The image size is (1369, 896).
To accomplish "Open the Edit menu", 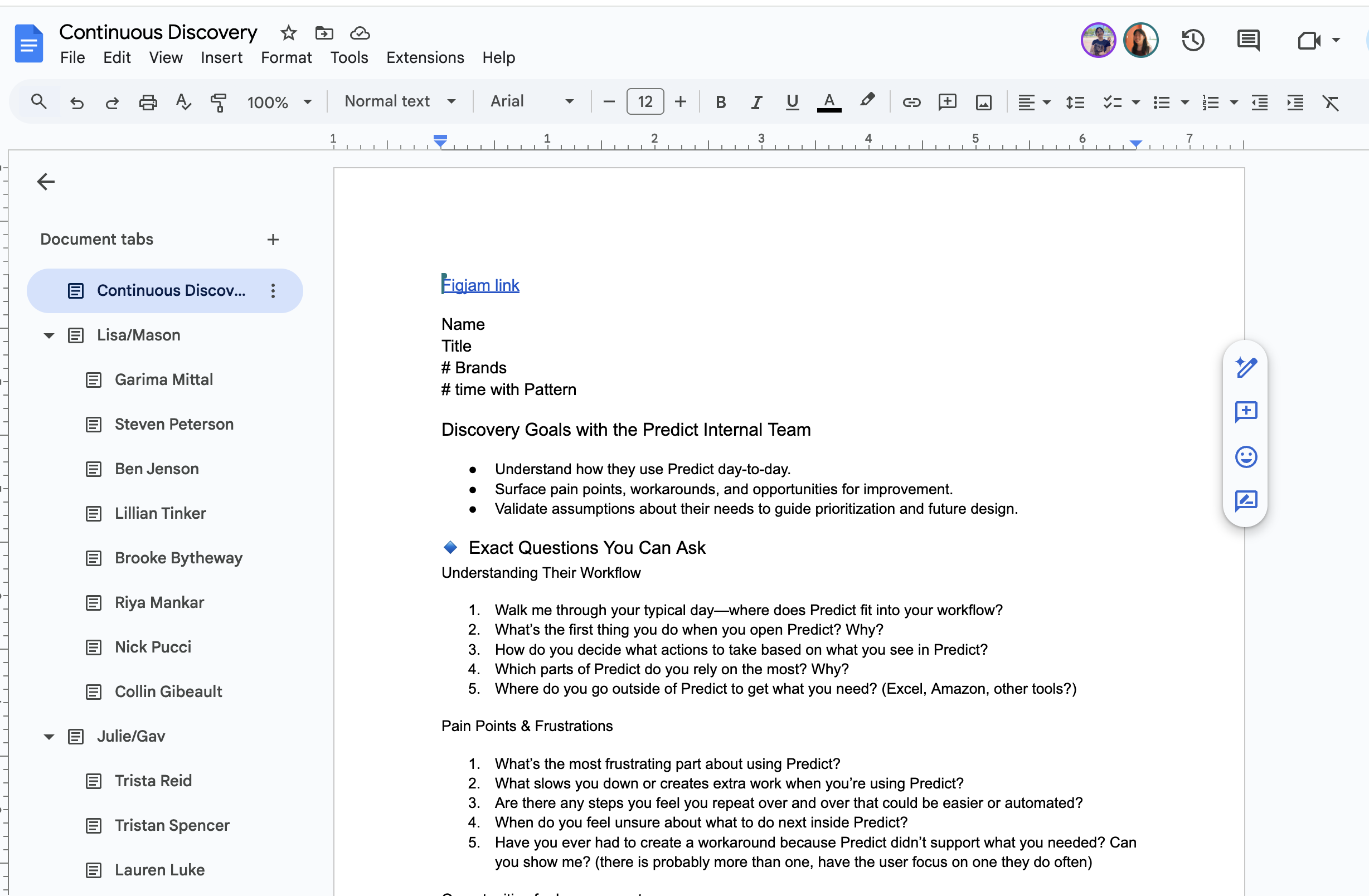I will pyautogui.click(x=116, y=57).
